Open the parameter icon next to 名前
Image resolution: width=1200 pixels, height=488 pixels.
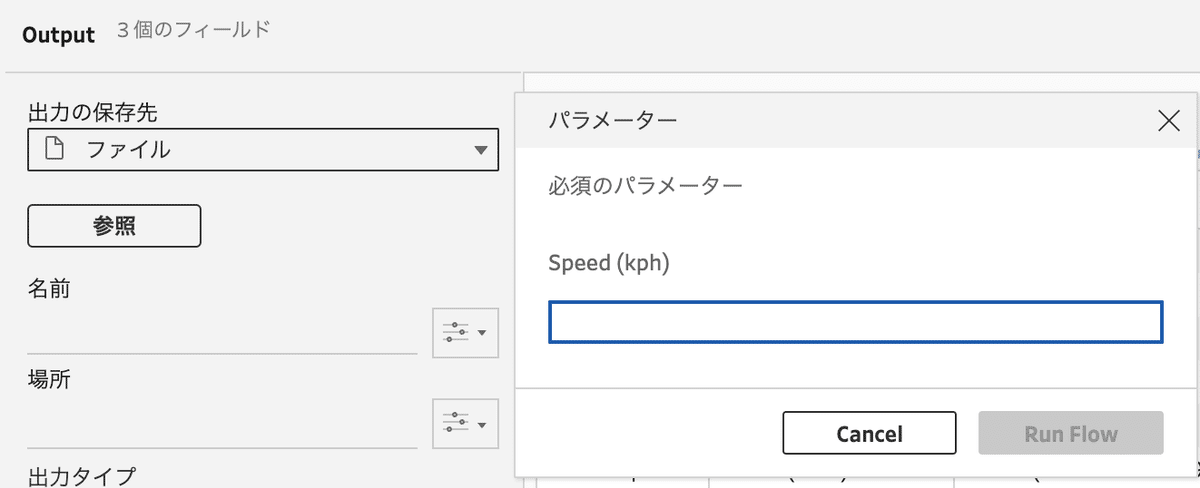pos(465,332)
